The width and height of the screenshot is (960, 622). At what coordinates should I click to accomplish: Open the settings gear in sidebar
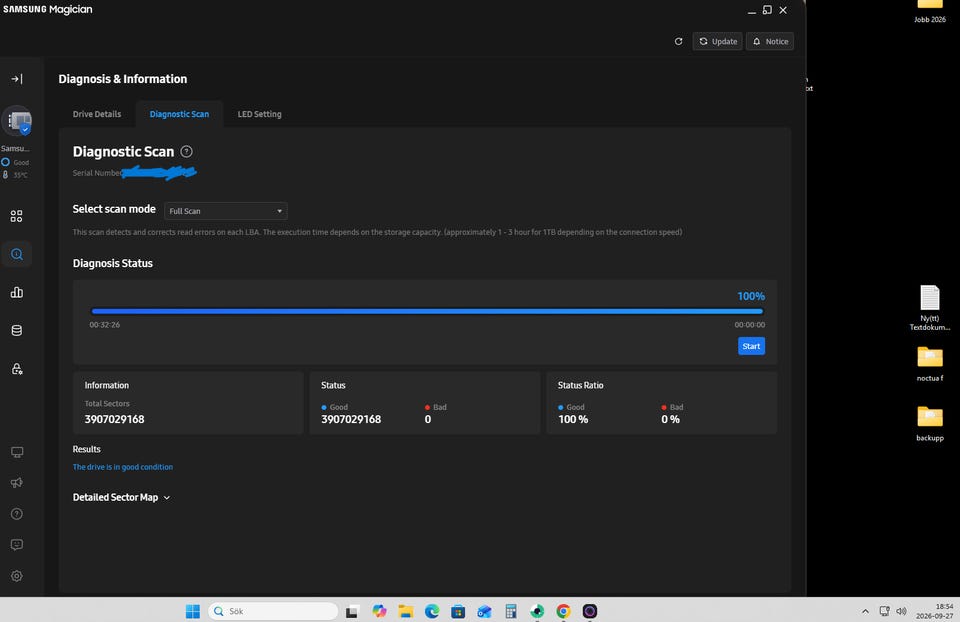pos(17,576)
